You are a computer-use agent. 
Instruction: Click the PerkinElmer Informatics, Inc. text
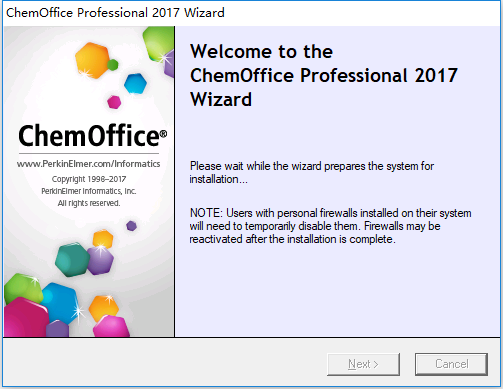click(89, 191)
